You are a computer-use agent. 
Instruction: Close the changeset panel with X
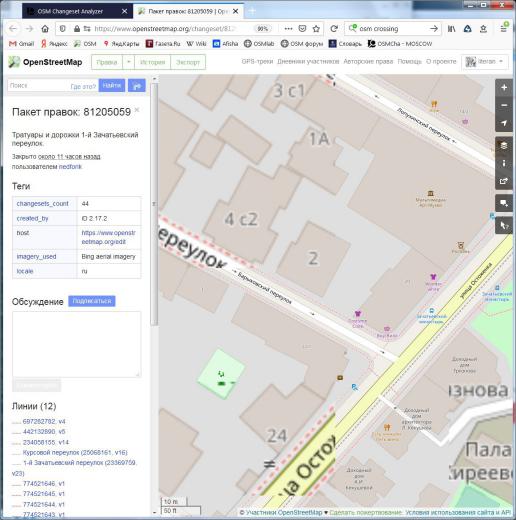[137, 110]
